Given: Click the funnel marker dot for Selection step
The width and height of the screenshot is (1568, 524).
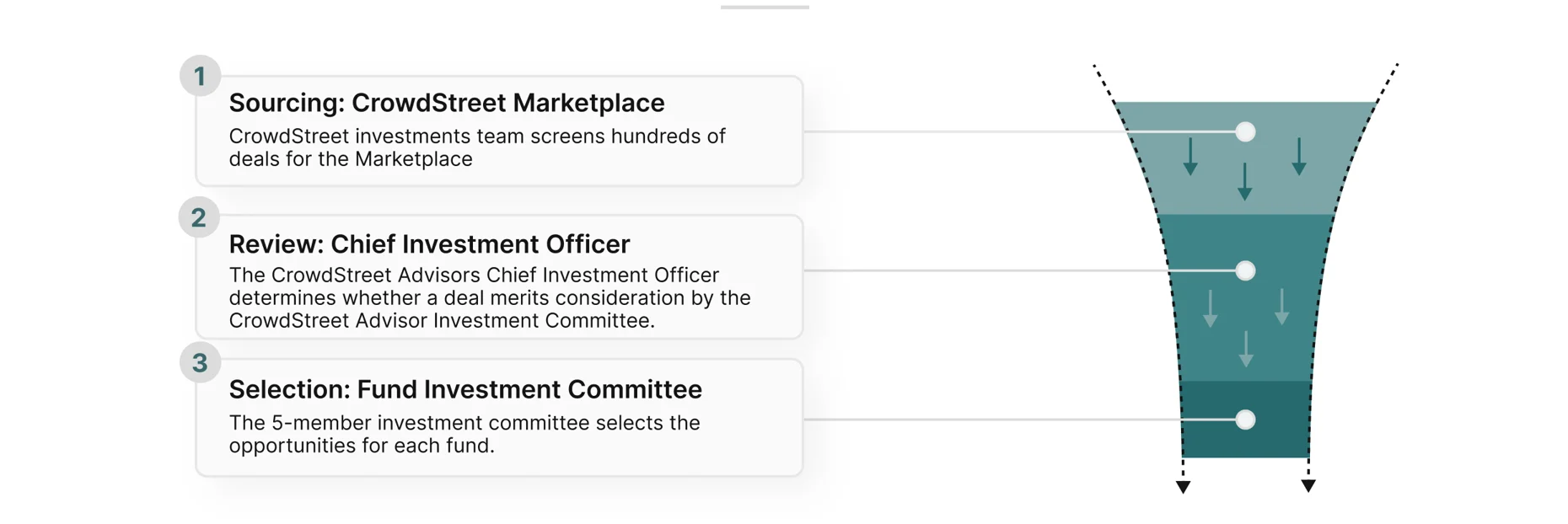Looking at the screenshot, I should tap(1245, 420).
